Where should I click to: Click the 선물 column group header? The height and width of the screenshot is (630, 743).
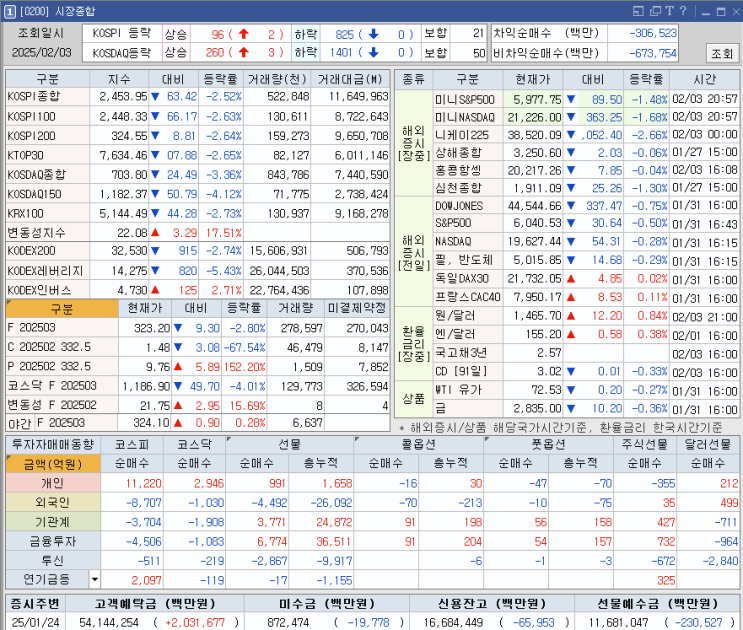[x=290, y=444]
